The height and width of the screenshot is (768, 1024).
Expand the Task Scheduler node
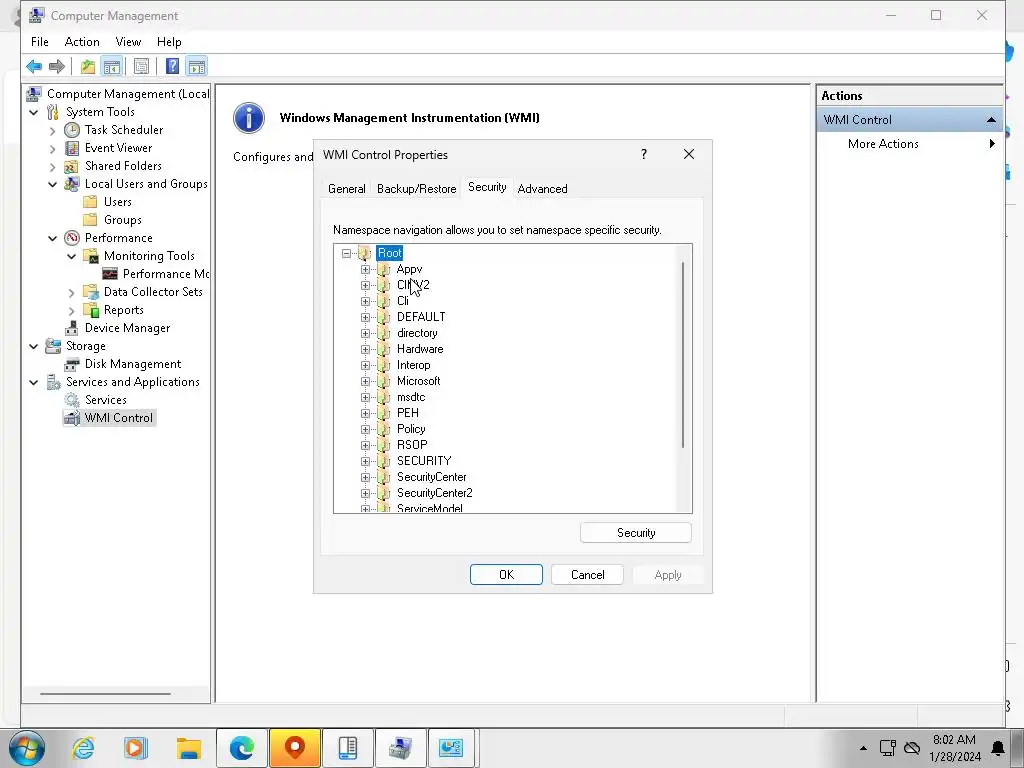pos(53,131)
